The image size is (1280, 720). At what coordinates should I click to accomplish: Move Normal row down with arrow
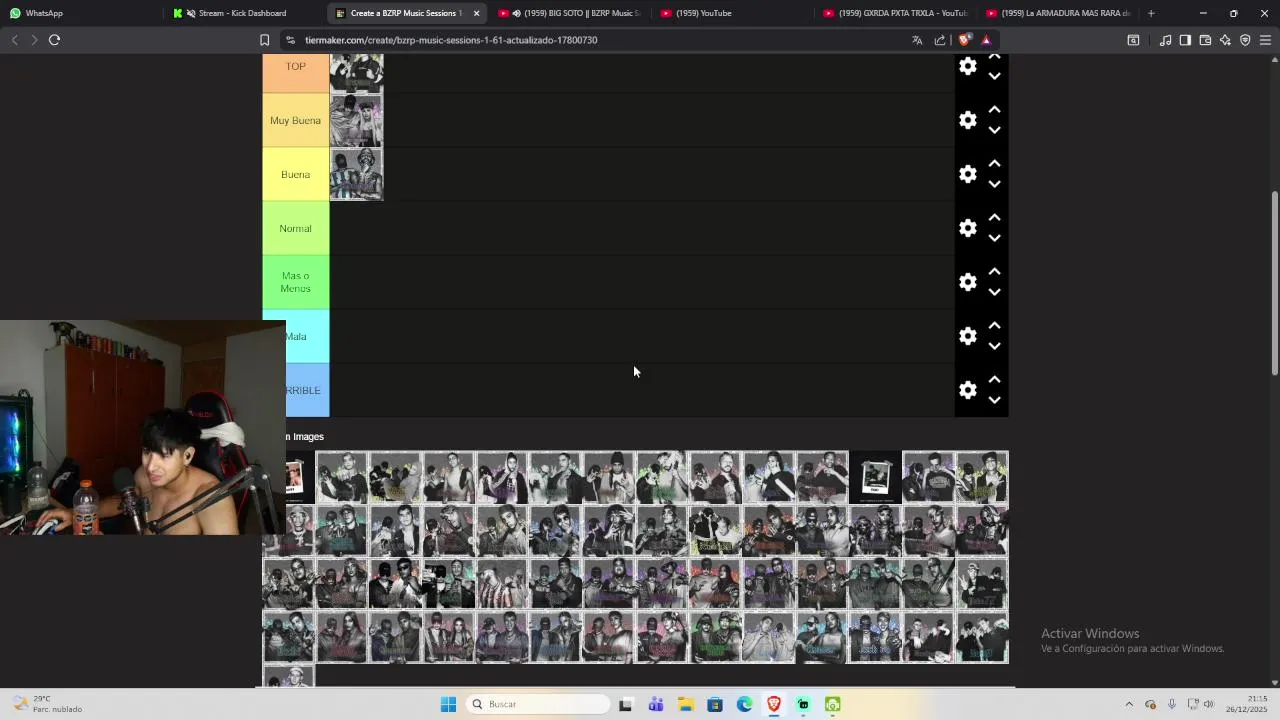coord(994,238)
